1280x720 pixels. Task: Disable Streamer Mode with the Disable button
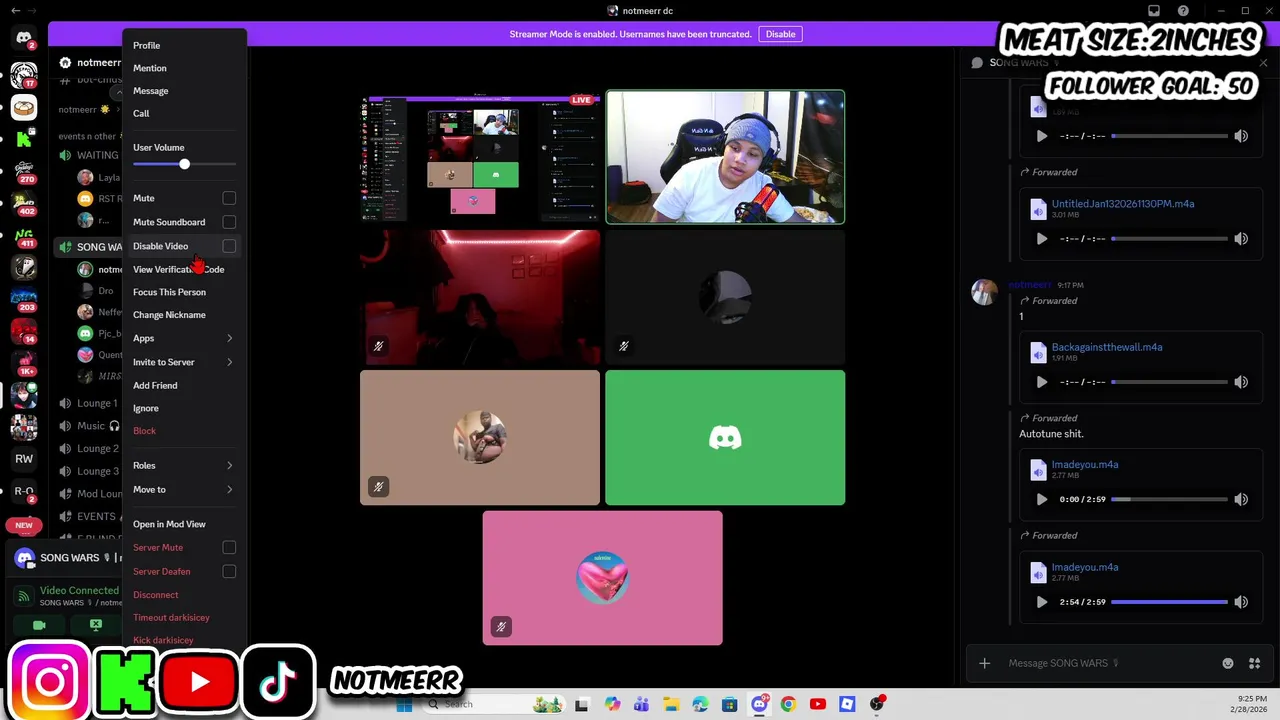point(780,34)
